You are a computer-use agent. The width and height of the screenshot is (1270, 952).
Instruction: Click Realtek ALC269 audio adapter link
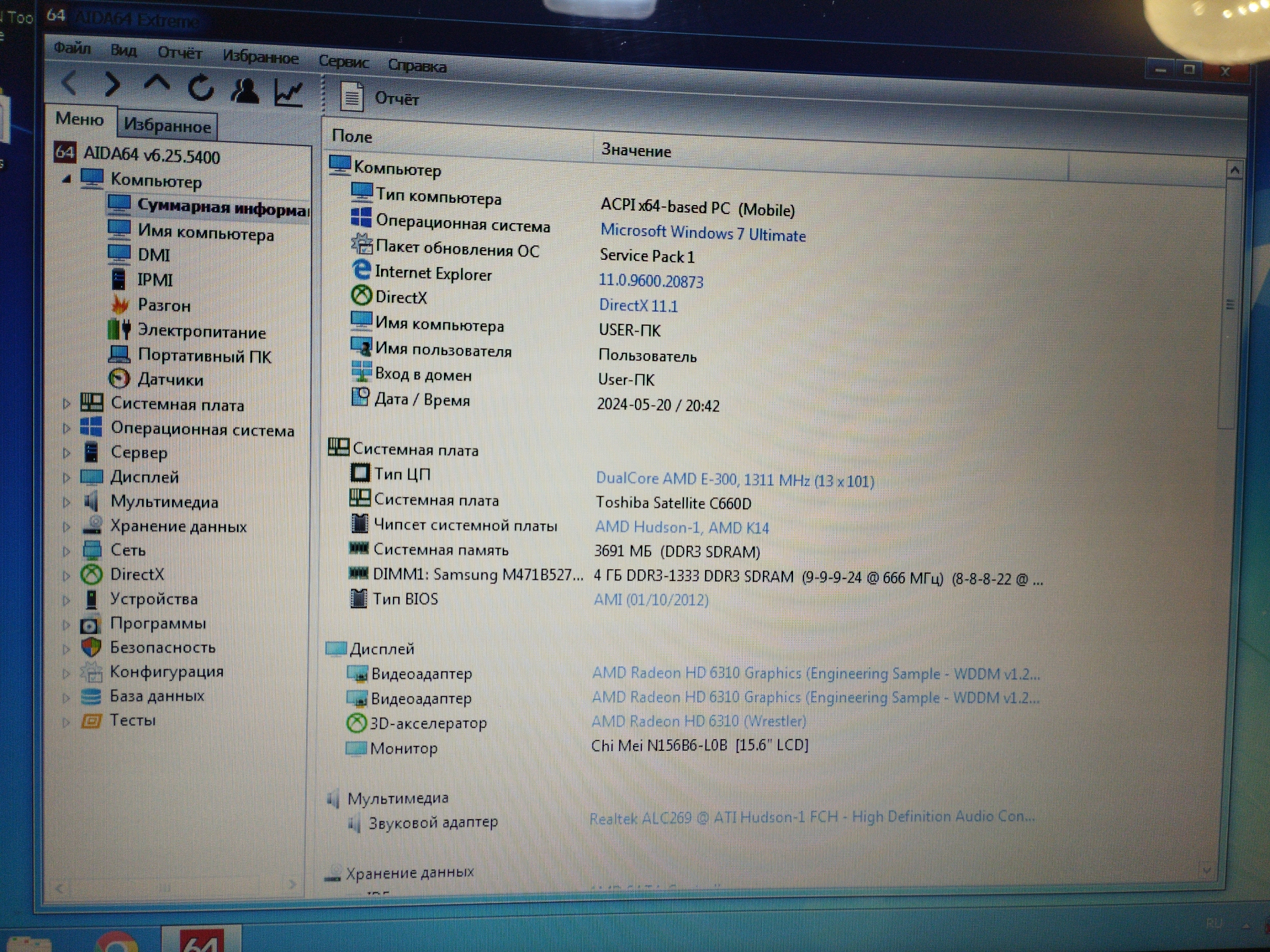click(812, 817)
